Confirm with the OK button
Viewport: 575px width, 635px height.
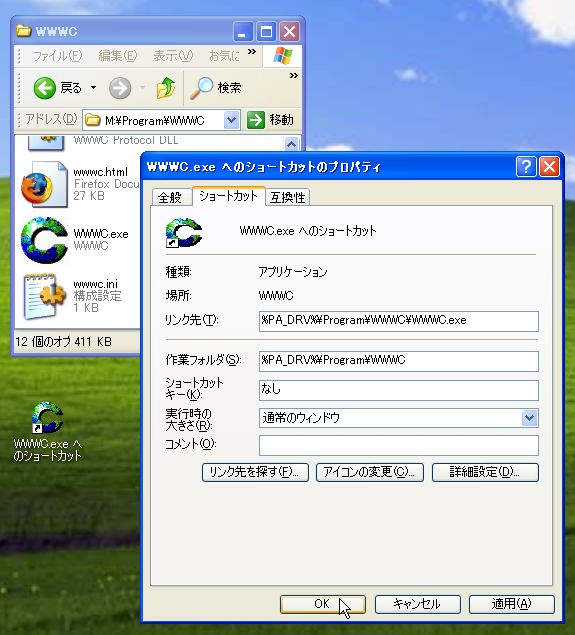(323, 604)
